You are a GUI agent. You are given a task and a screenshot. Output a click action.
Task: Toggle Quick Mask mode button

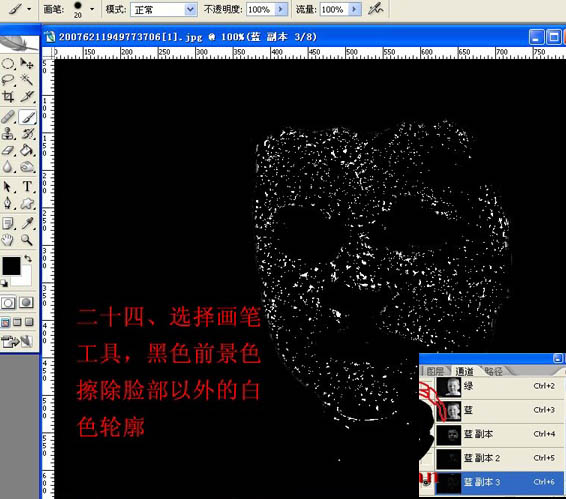pos(26,303)
